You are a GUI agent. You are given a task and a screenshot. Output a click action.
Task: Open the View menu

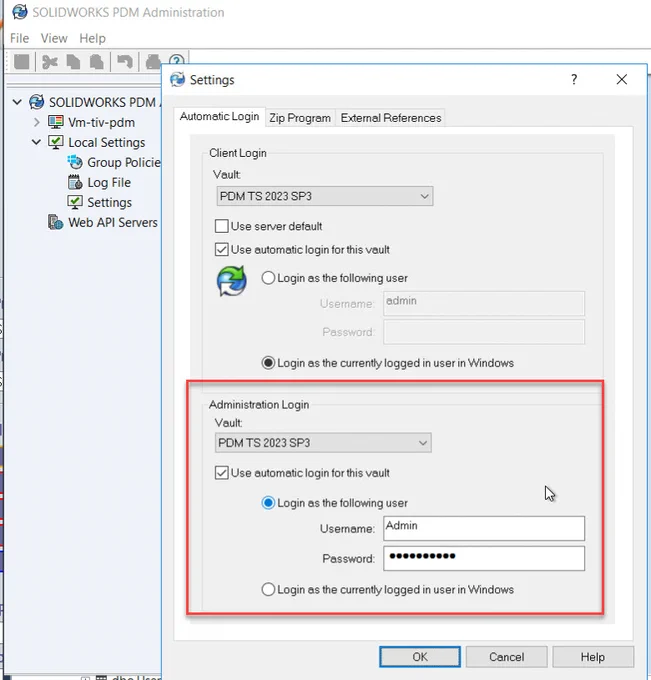click(54, 38)
